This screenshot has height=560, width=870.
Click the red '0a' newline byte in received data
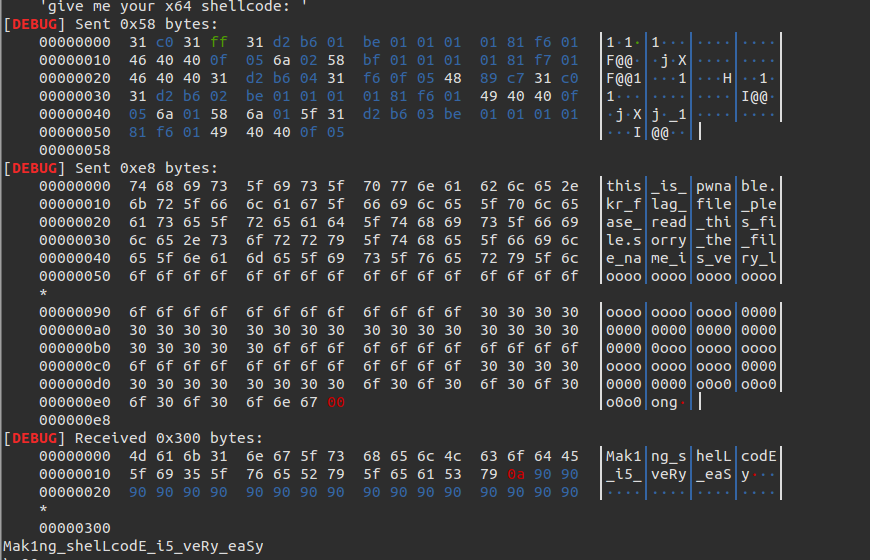coord(515,475)
